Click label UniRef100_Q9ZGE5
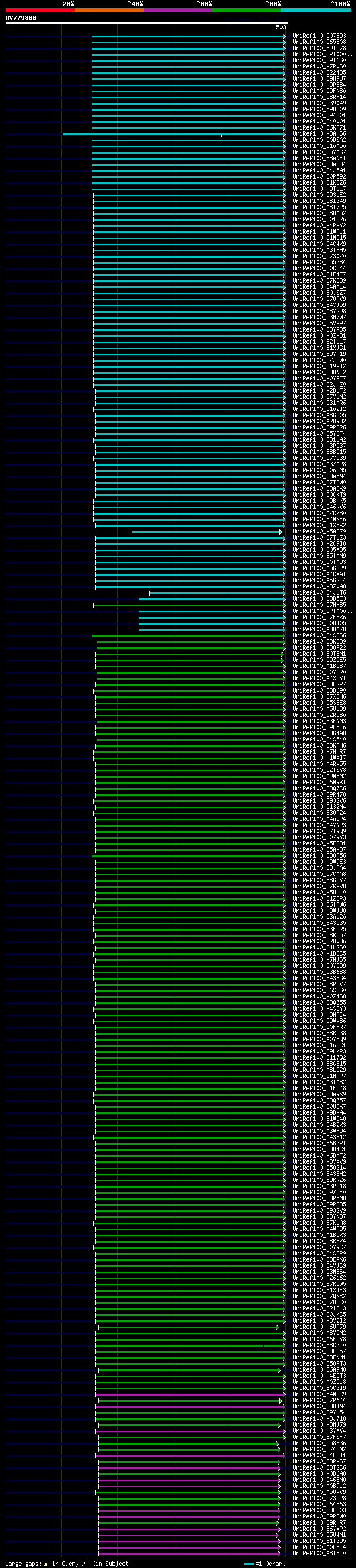This screenshot has width=356, height=1568. [319, 660]
